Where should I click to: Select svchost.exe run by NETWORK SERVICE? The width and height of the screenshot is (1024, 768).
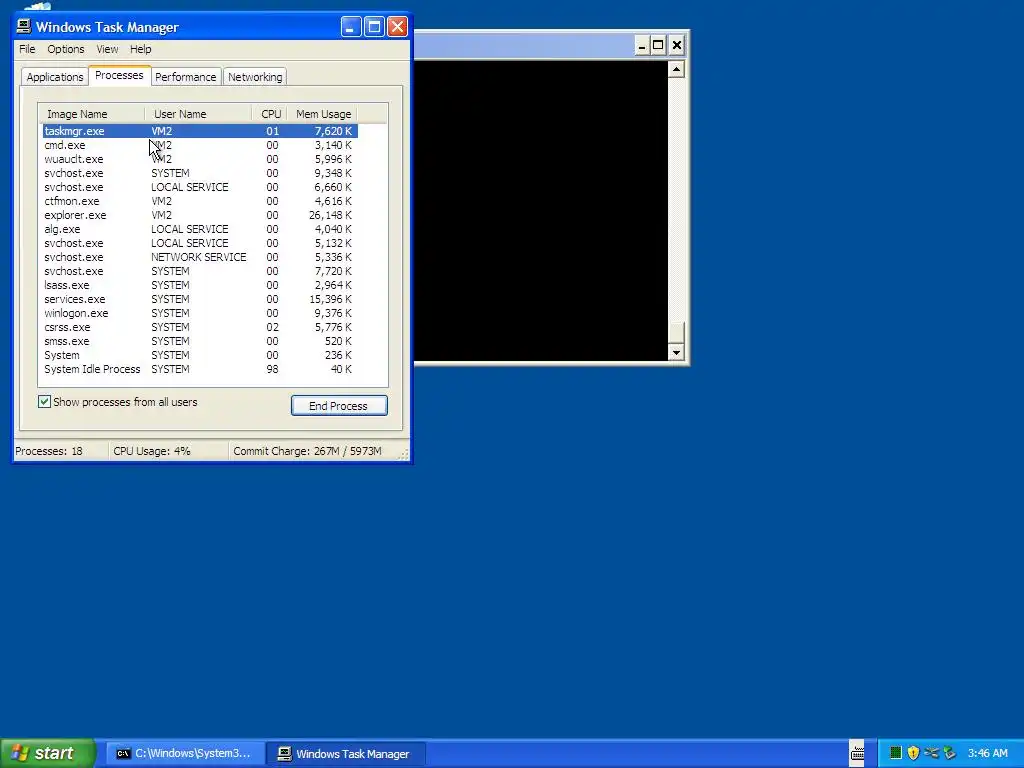coord(199,257)
